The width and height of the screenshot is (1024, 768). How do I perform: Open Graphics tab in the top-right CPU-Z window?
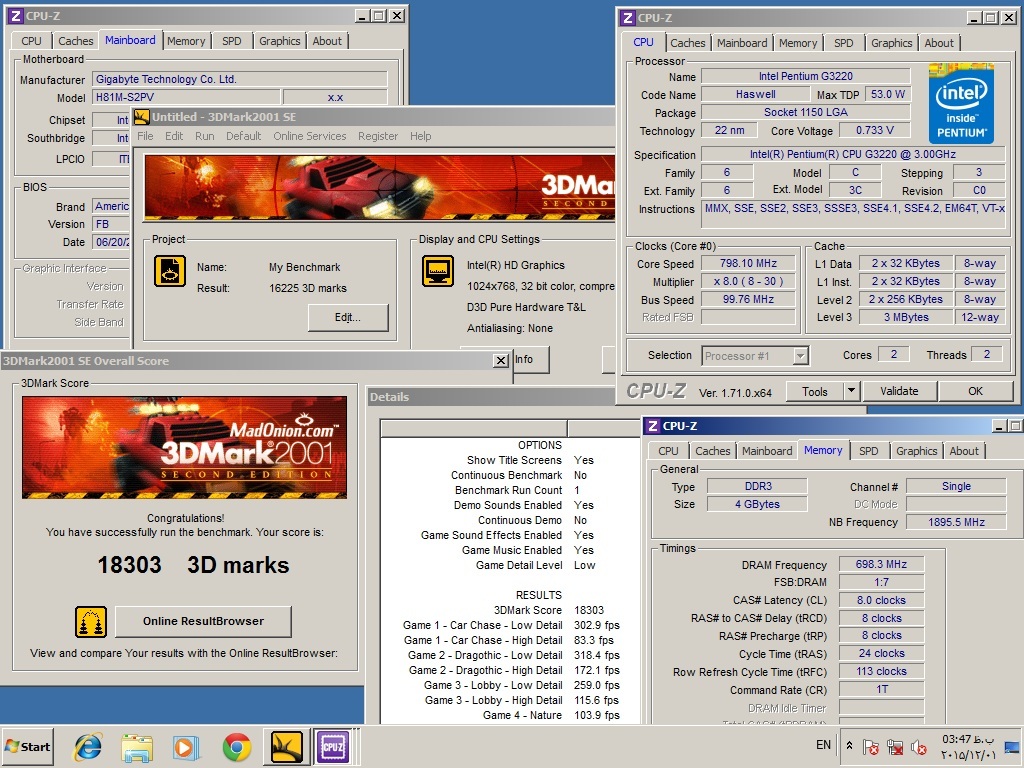click(x=891, y=43)
